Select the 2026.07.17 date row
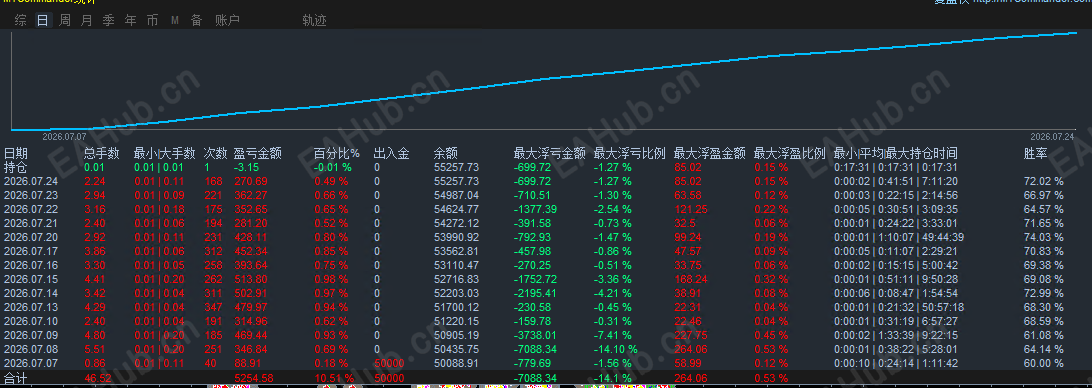This screenshot has width=1092, height=388. click(31, 251)
